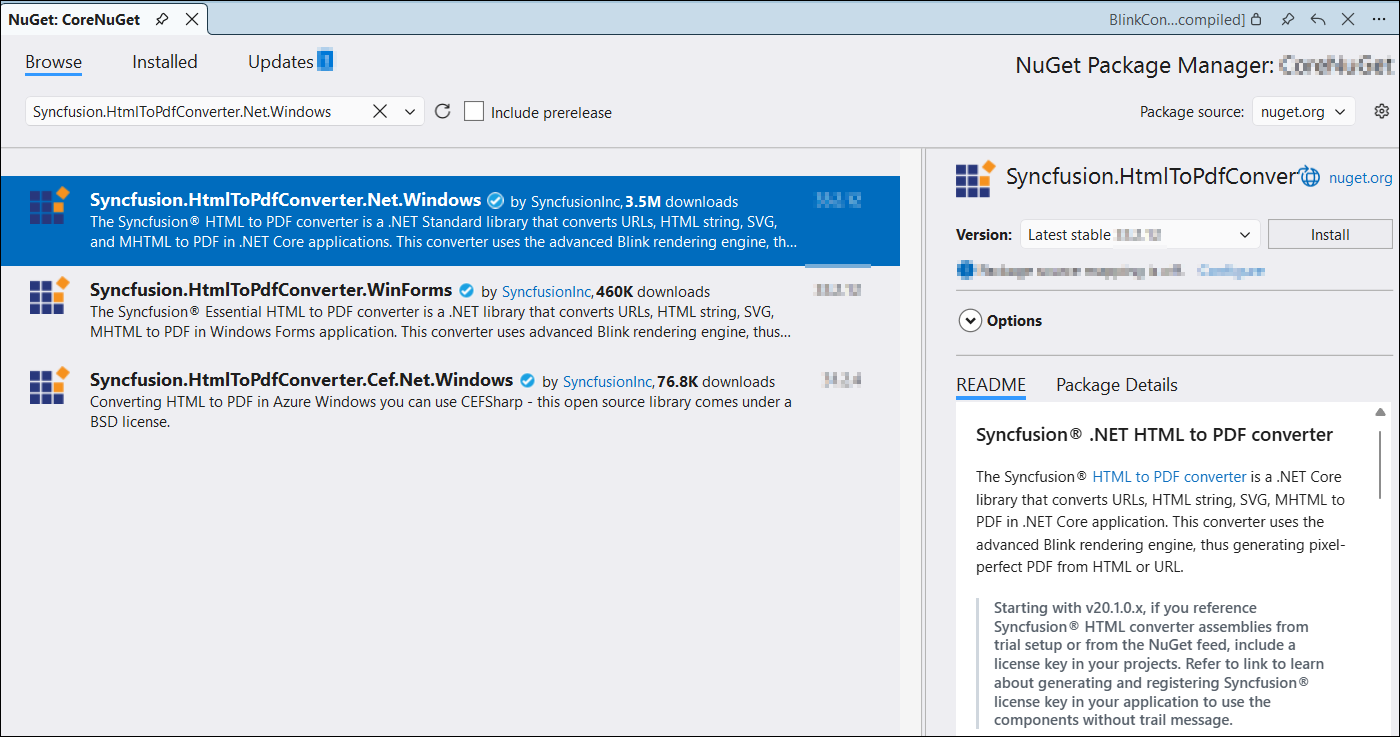Open the more options ellipsis menu
Screen dimensions: 1400x737
click(1380, 19)
